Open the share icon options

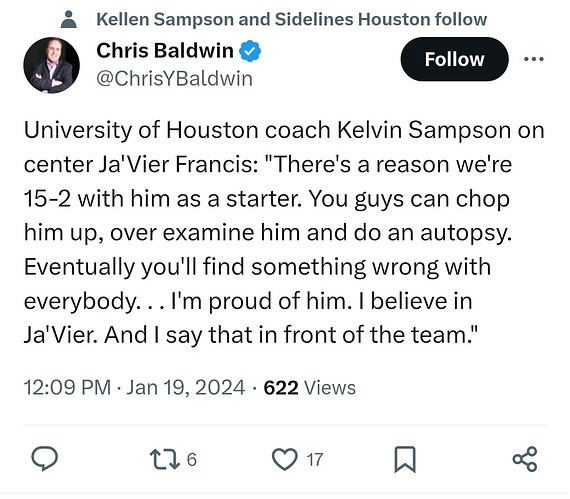(525, 459)
